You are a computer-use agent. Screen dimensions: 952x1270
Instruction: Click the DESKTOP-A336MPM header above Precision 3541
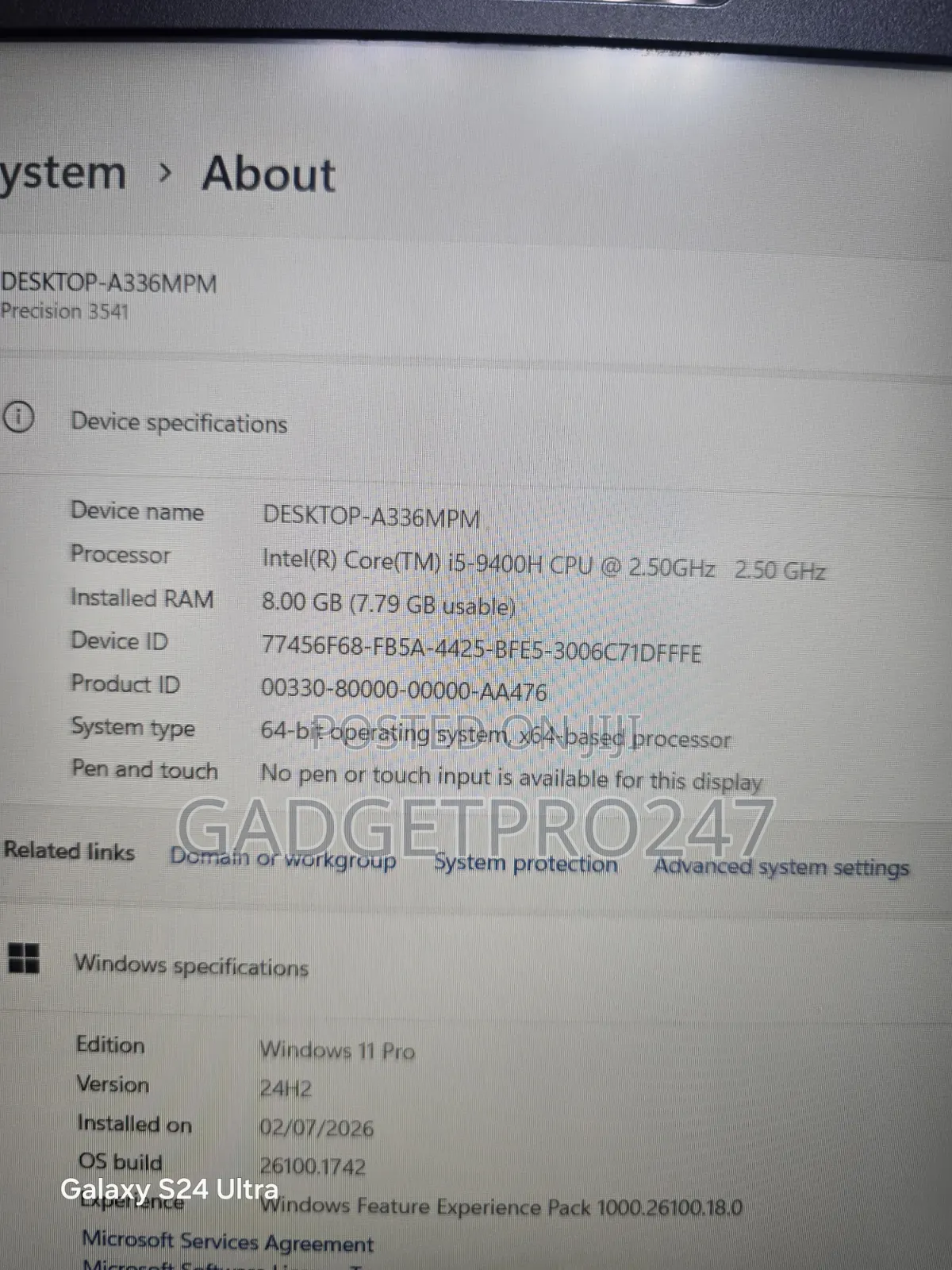click(109, 283)
